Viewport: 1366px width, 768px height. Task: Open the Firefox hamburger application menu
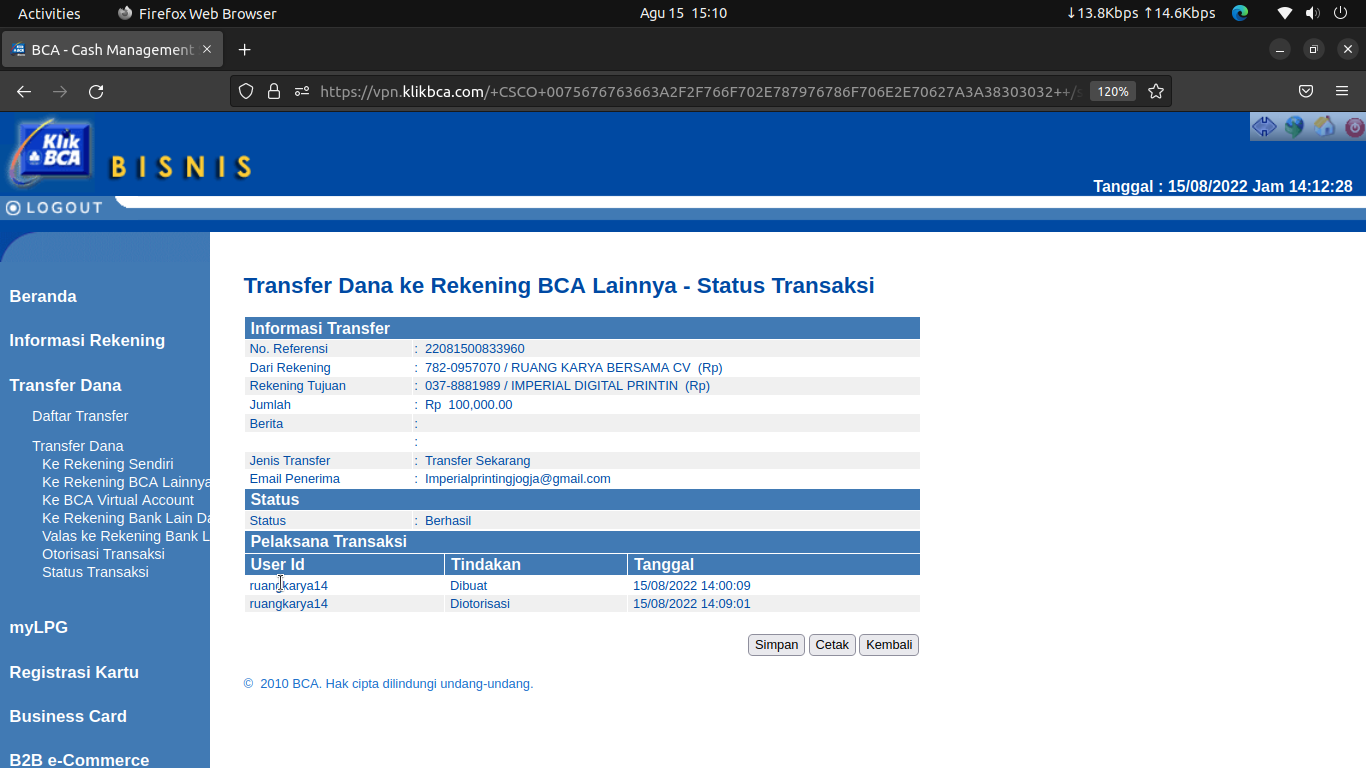tap(1342, 92)
